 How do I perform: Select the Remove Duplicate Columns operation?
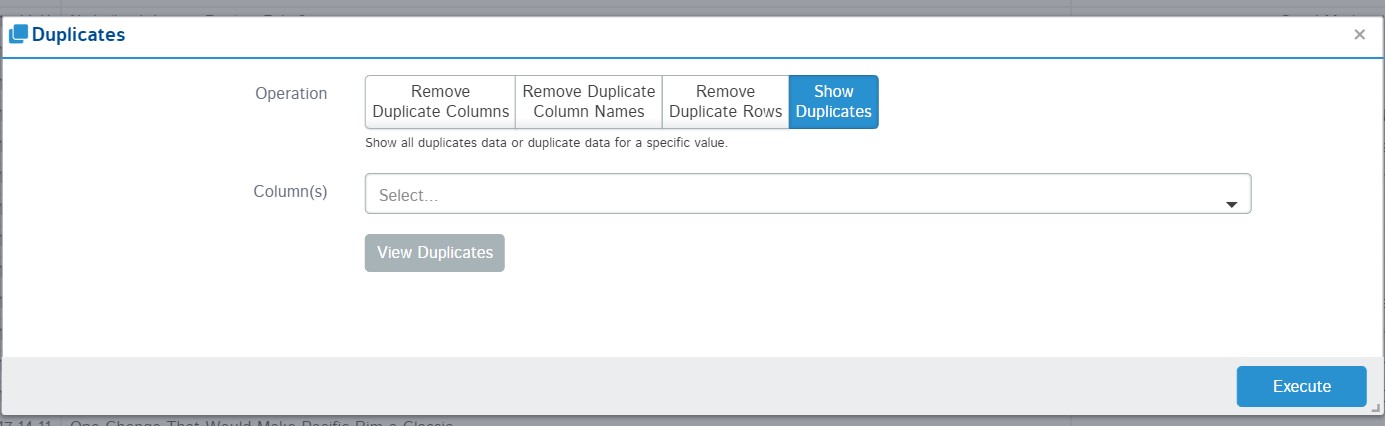[440, 102]
